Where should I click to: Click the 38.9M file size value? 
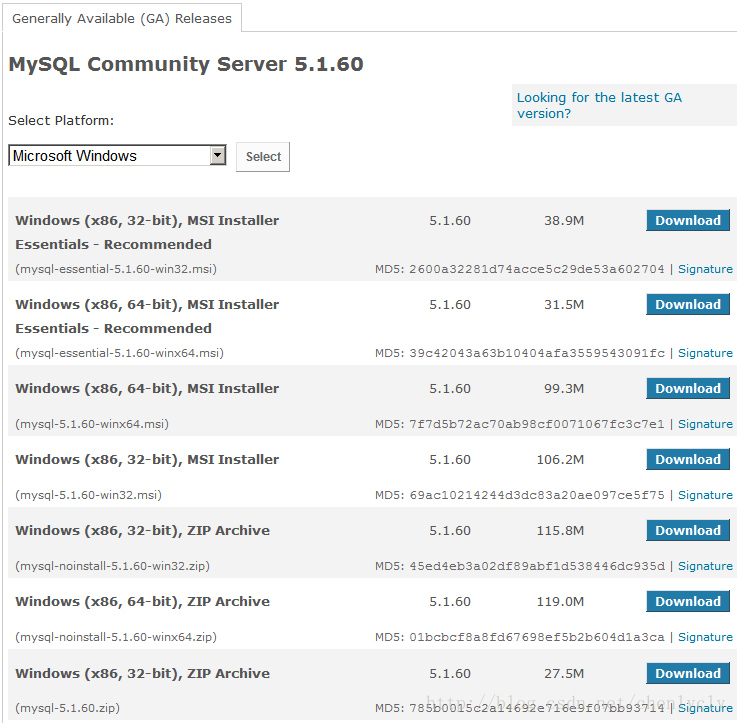pyautogui.click(x=564, y=220)
